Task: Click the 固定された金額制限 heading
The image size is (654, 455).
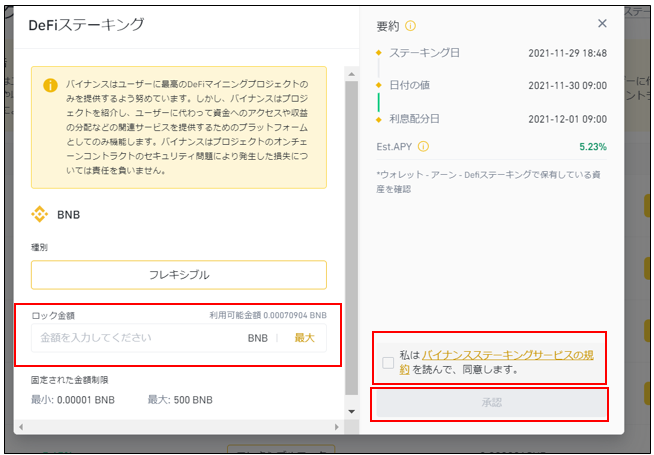Action: (x=70, y=380)
